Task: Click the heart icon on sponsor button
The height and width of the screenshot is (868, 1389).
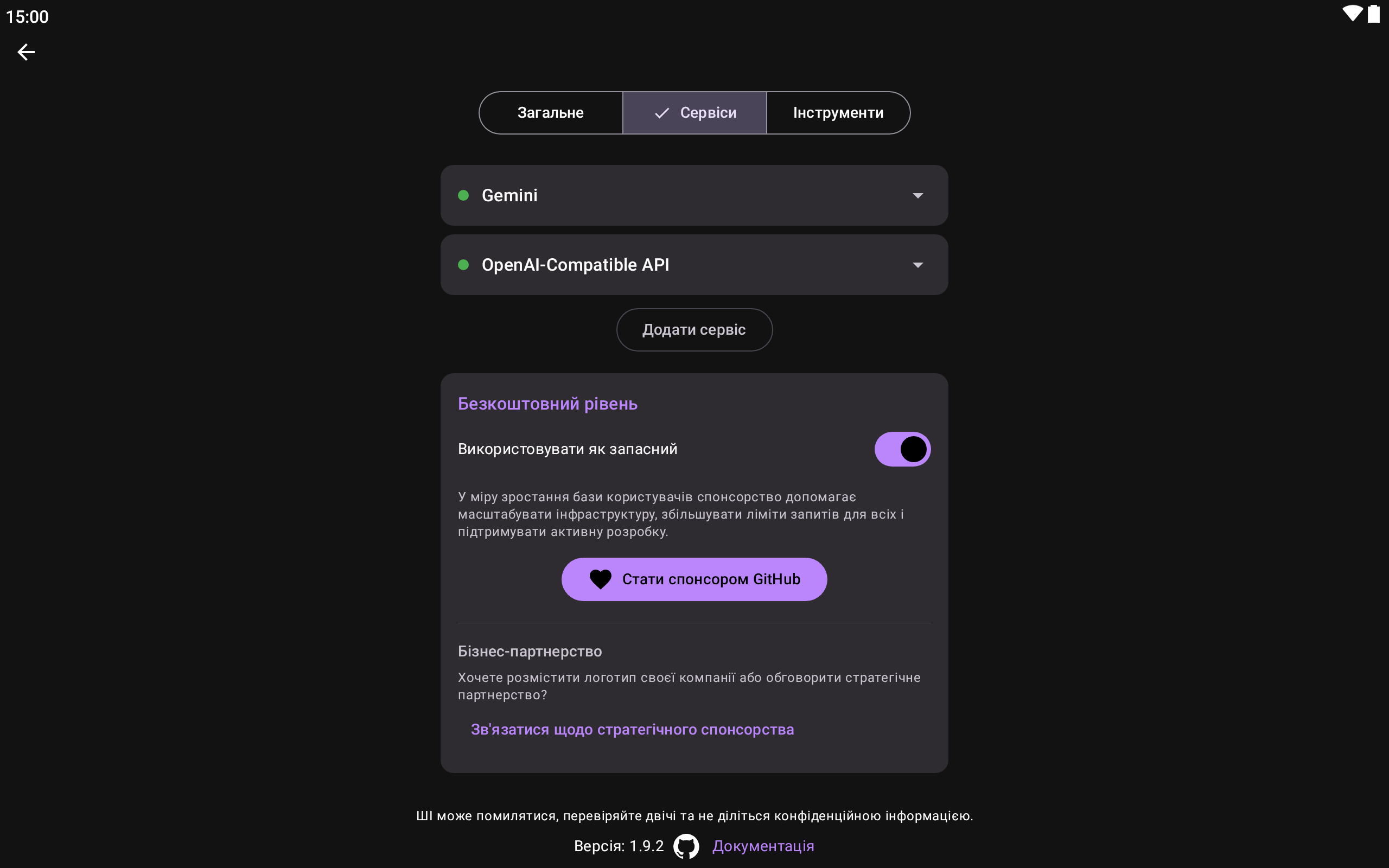Action: pyautogui.click(x=601, y=579)
